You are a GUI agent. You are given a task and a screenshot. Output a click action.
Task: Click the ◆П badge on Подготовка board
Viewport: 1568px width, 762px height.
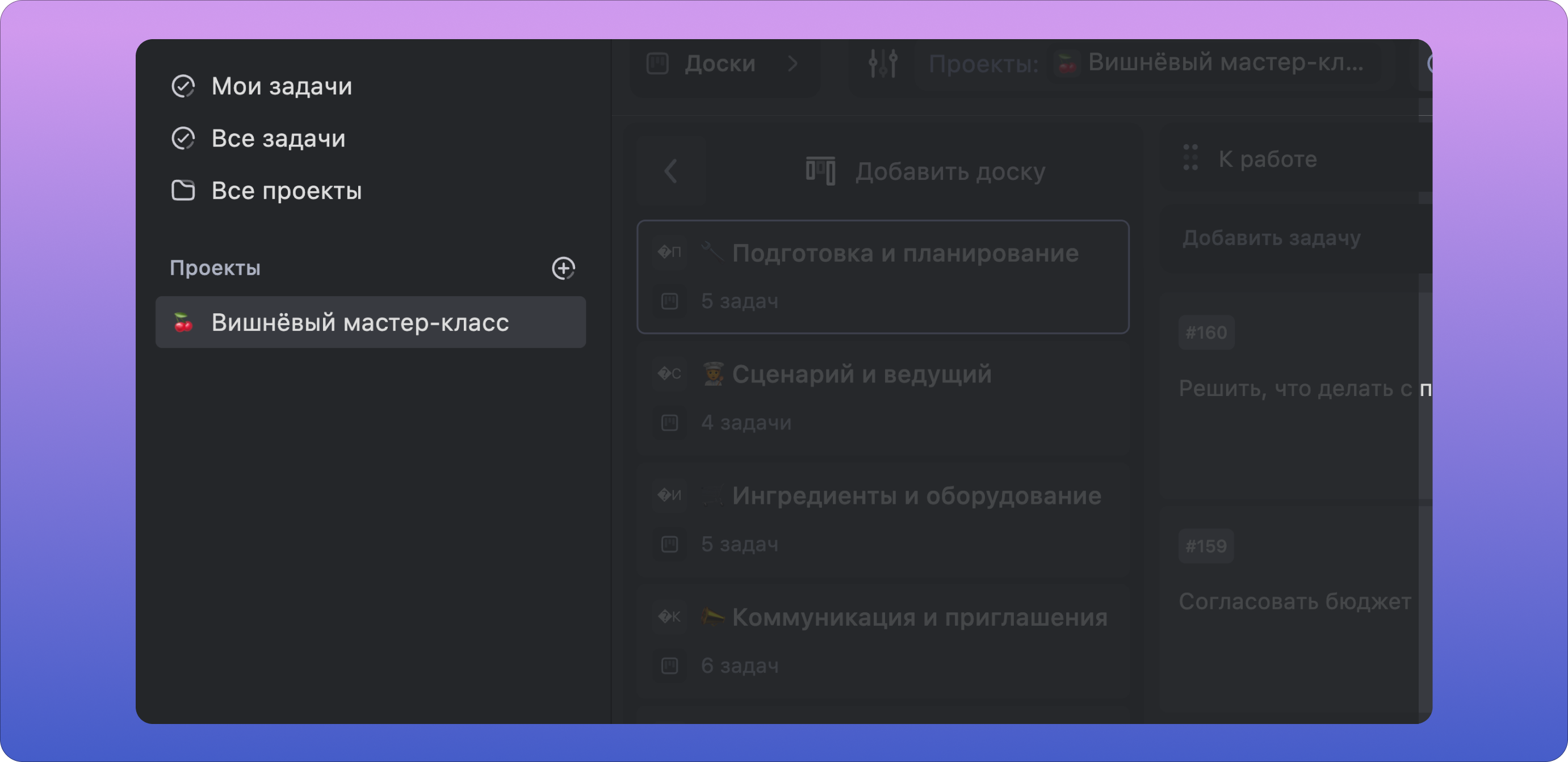click(669, 252)
